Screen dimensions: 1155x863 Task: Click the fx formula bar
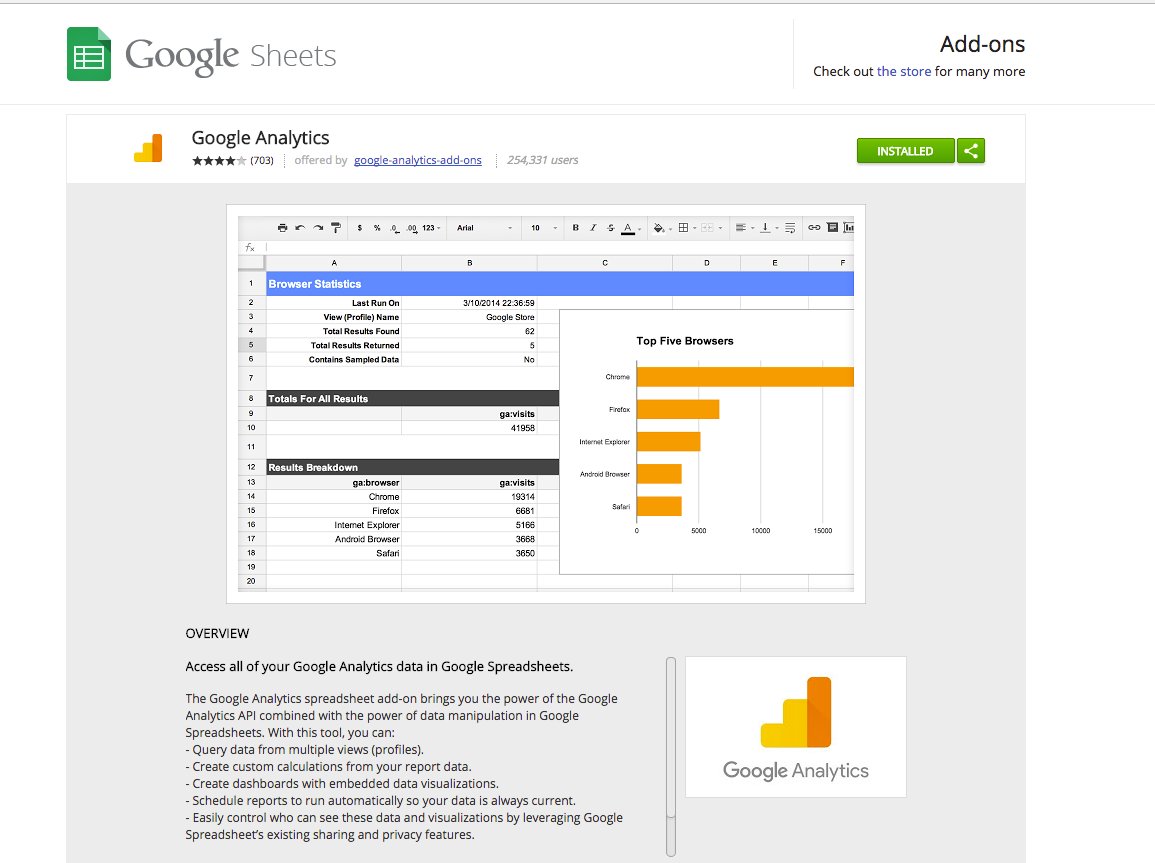(x=546, y=247)
